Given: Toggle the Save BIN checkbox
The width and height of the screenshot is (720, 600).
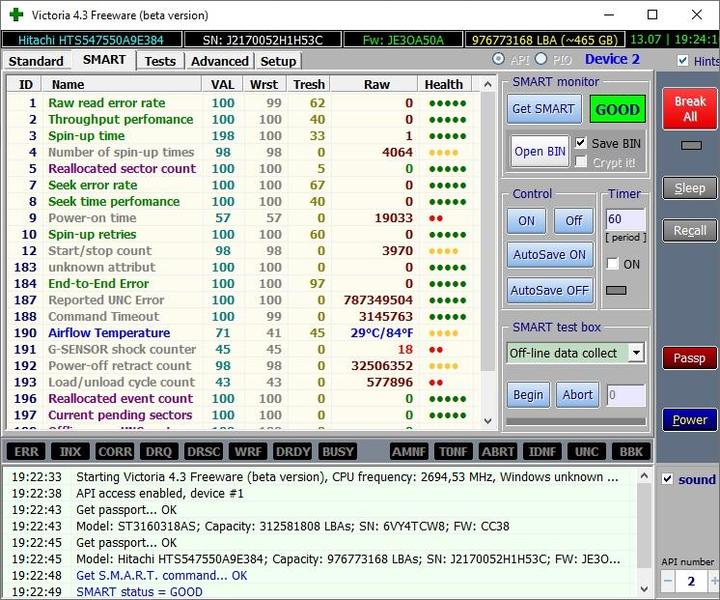Looking at the screenshot, I should pos(582,143).
